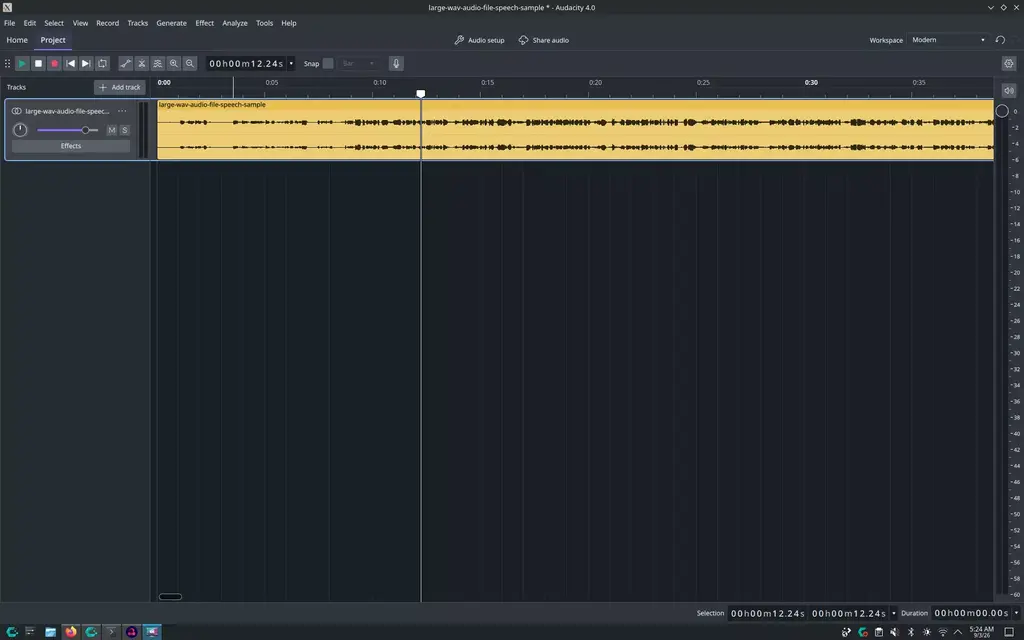Click the track pan knob

click(x=20, y=130)
